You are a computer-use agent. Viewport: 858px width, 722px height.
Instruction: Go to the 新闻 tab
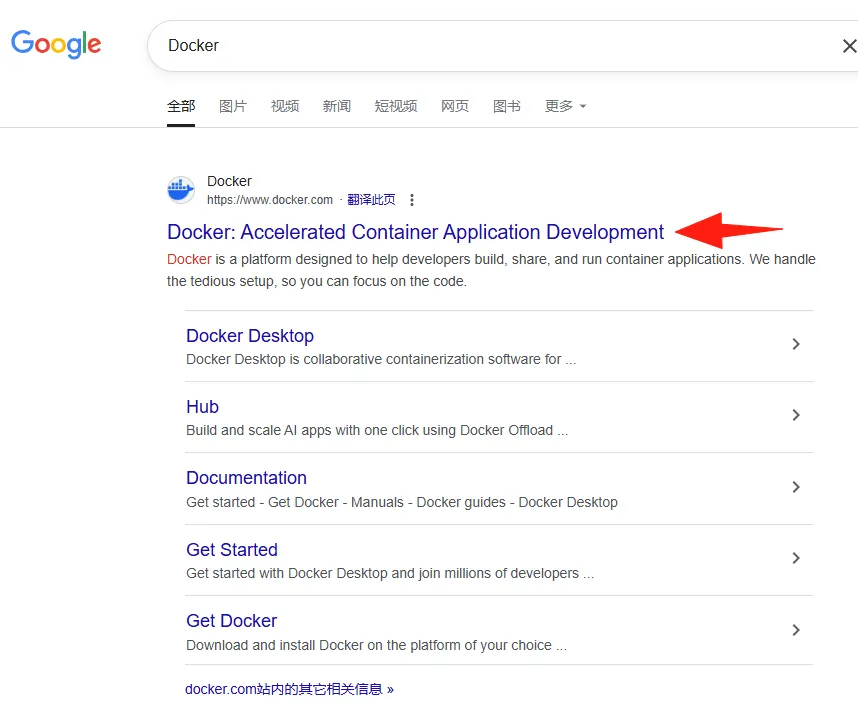click(x=337, y=106)
